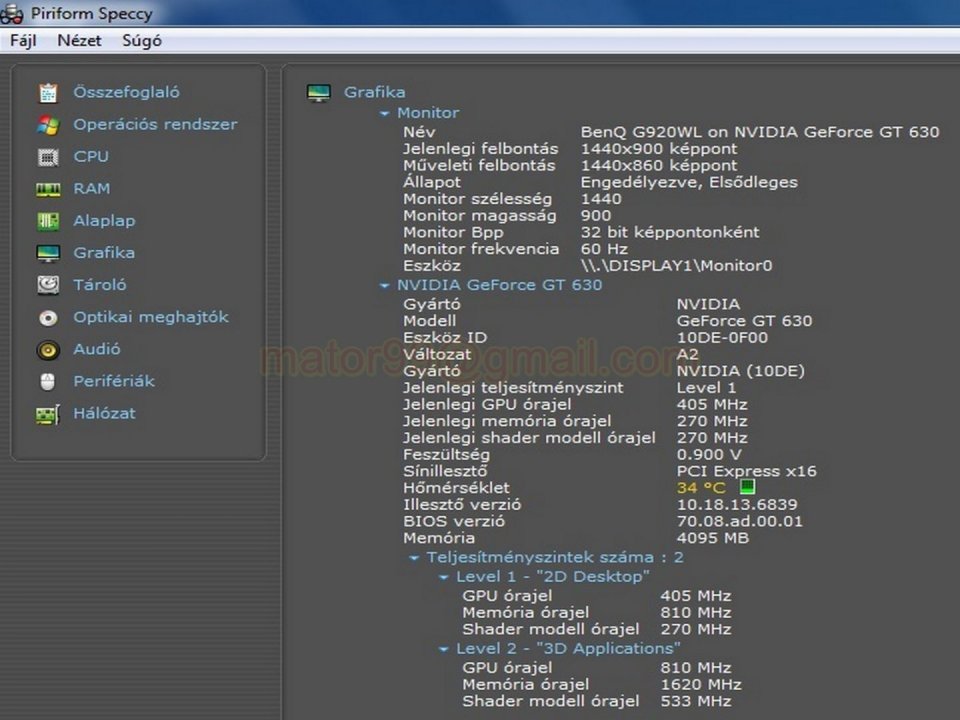
Task: Click the Level 1 - "2D Desktop" label
Action: (x=553, y=577)
